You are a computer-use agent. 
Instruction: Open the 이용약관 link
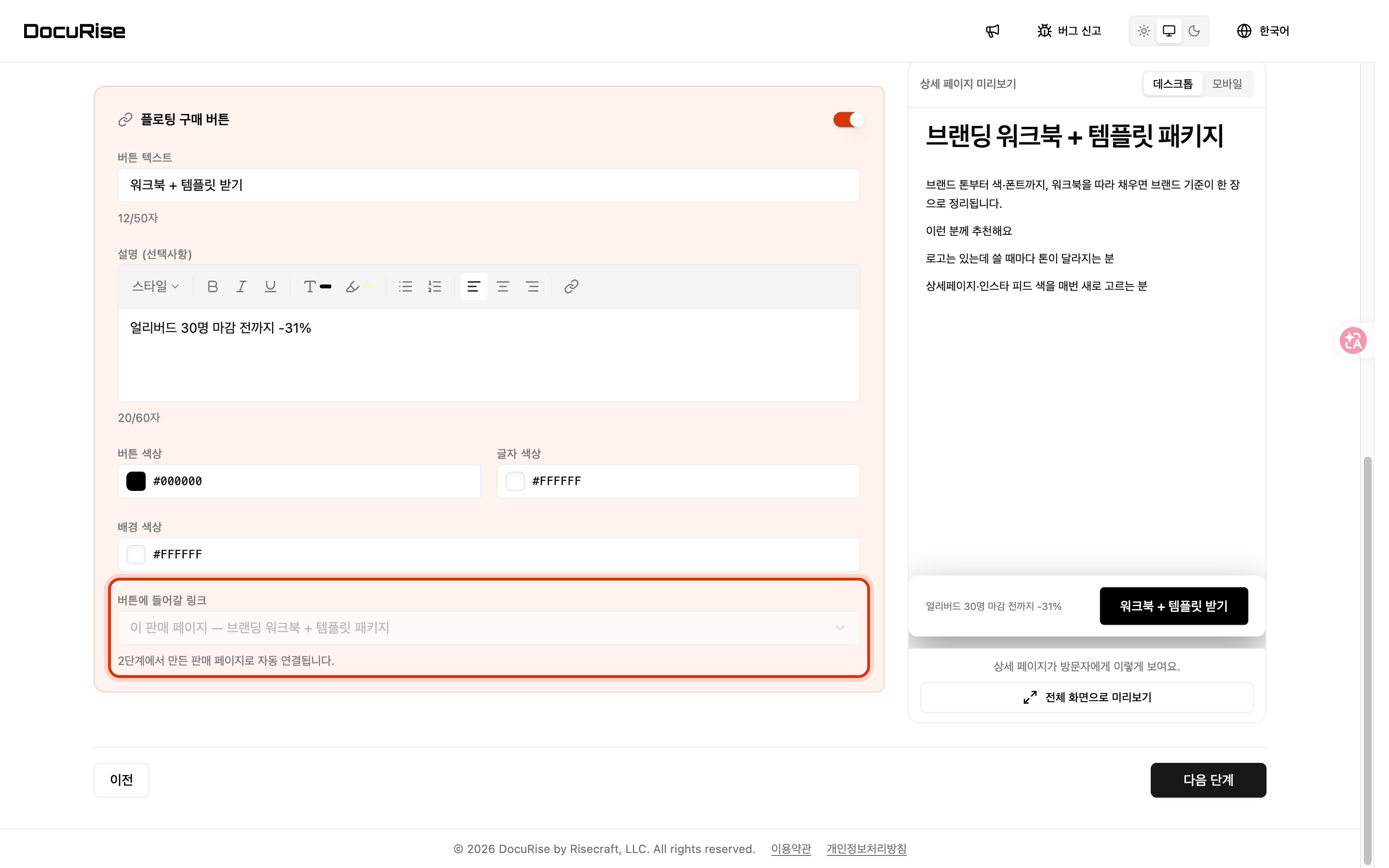[x=791, y=849]
